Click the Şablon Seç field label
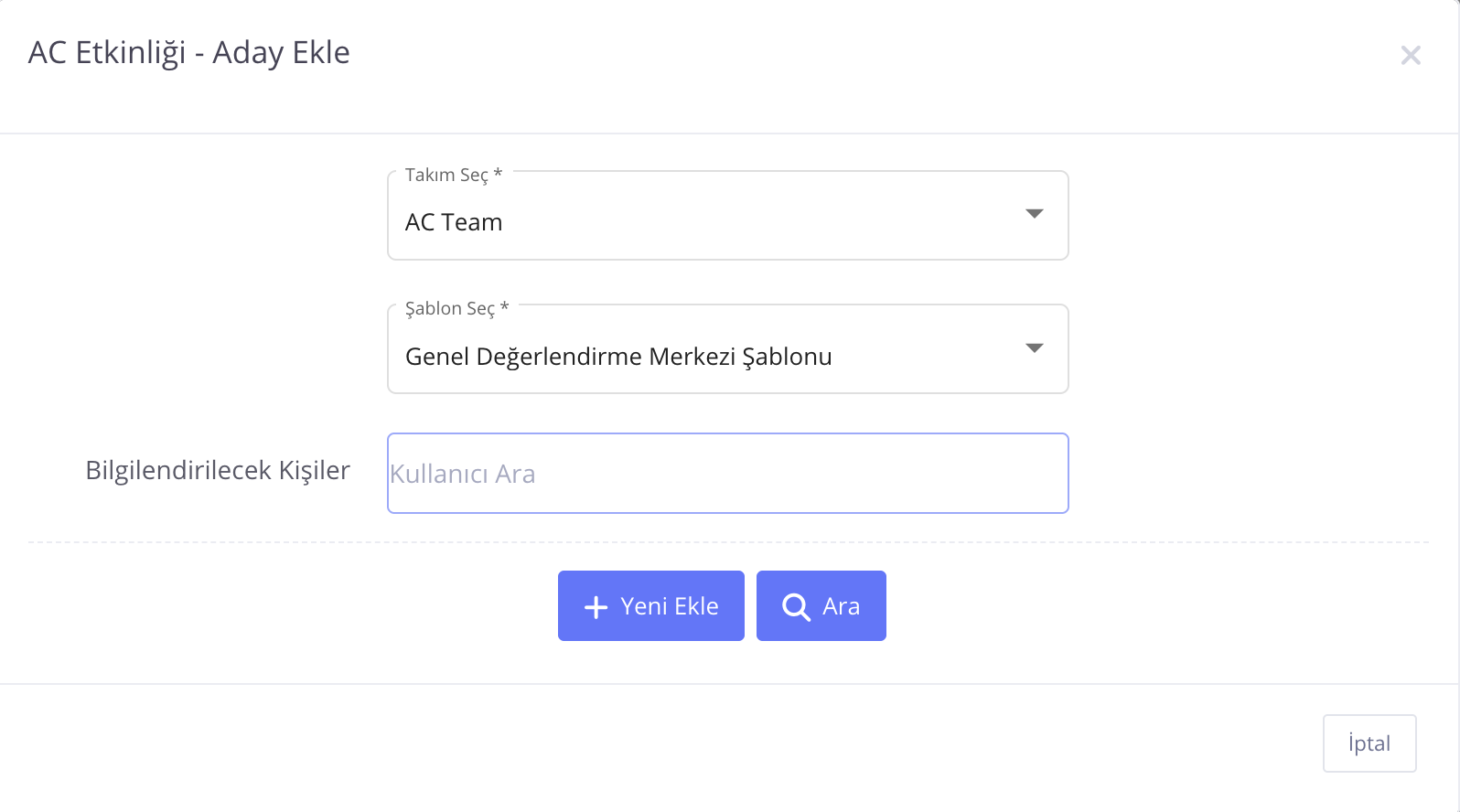Viewport: 1460px width, 812px height. point(456,308)
